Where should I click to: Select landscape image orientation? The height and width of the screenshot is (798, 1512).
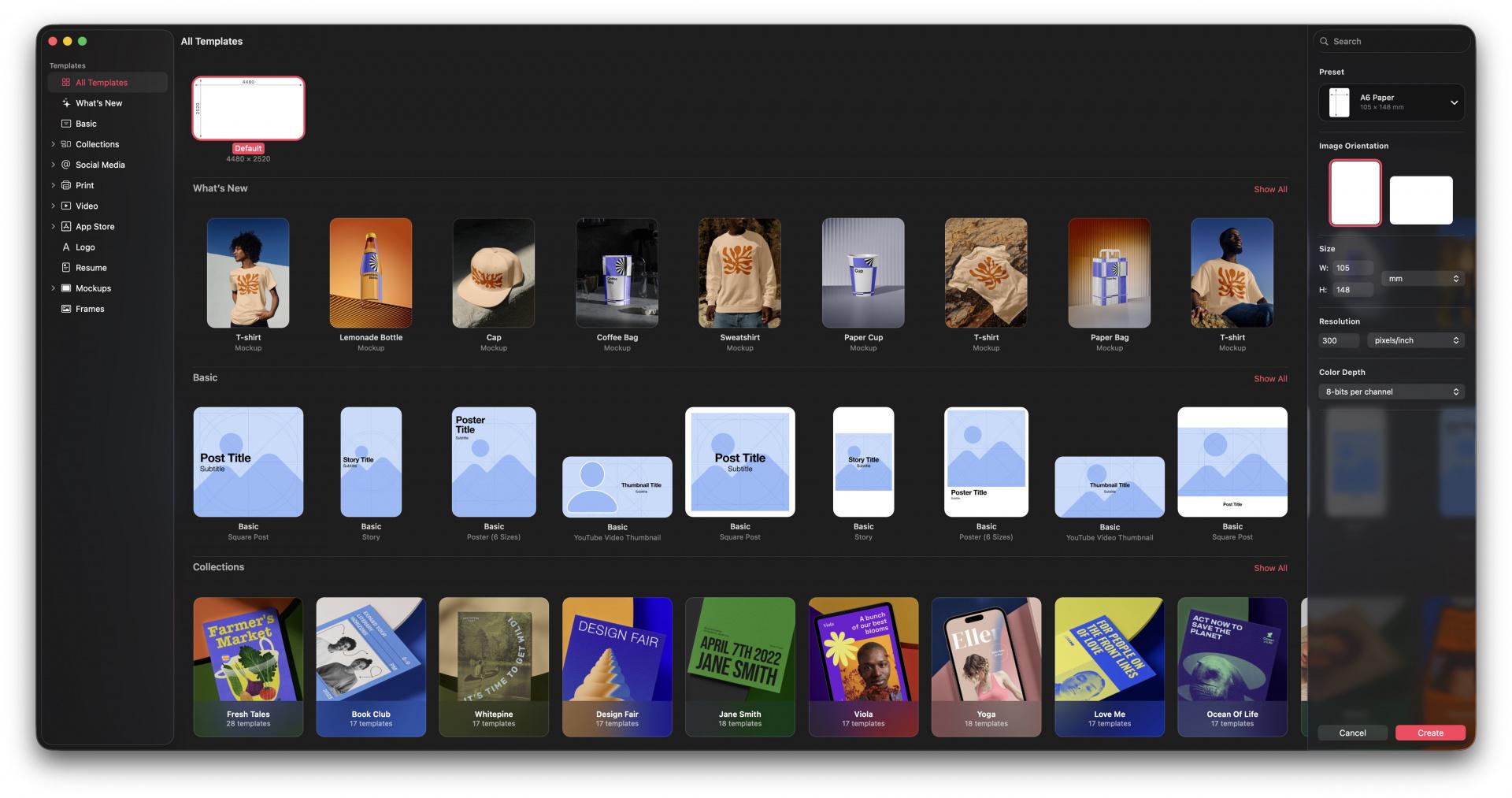(x=1421, y=200)
